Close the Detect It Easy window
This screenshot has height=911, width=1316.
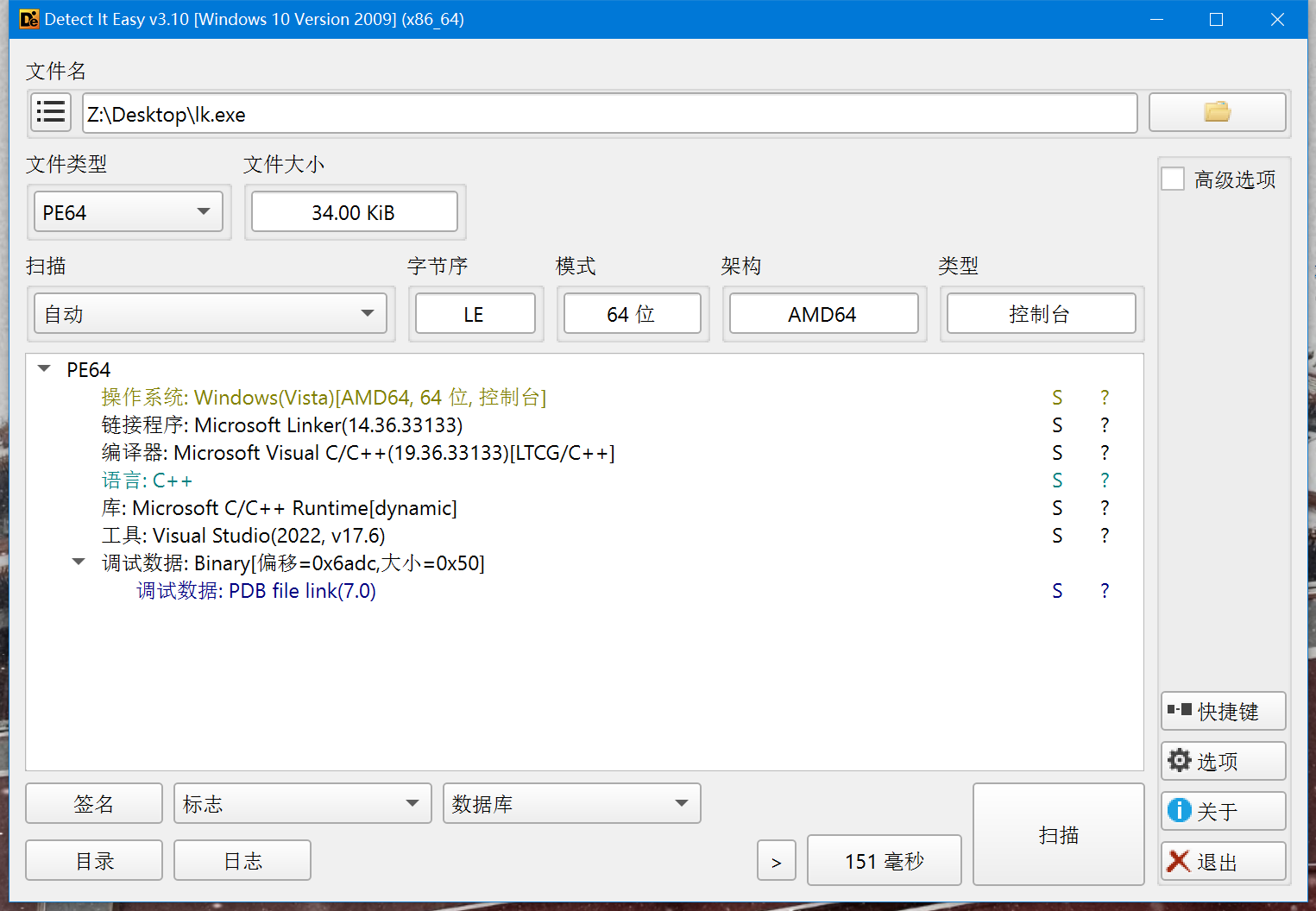pyautogui.click(x=1277, y=19)
